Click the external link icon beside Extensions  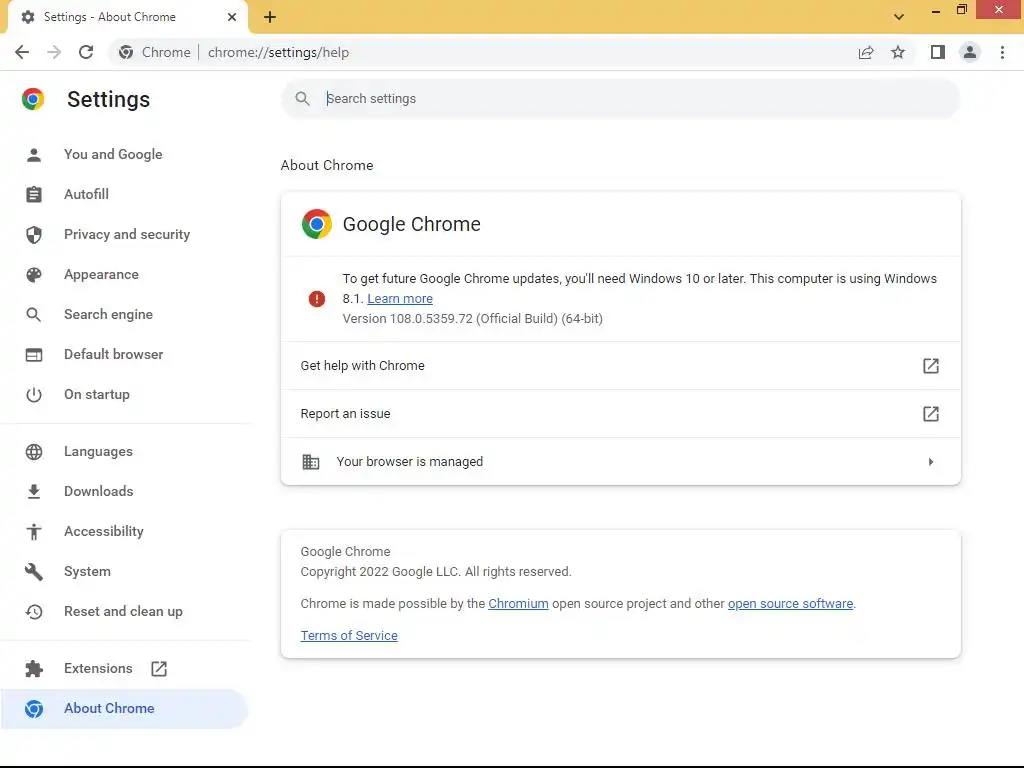(159, 669)
